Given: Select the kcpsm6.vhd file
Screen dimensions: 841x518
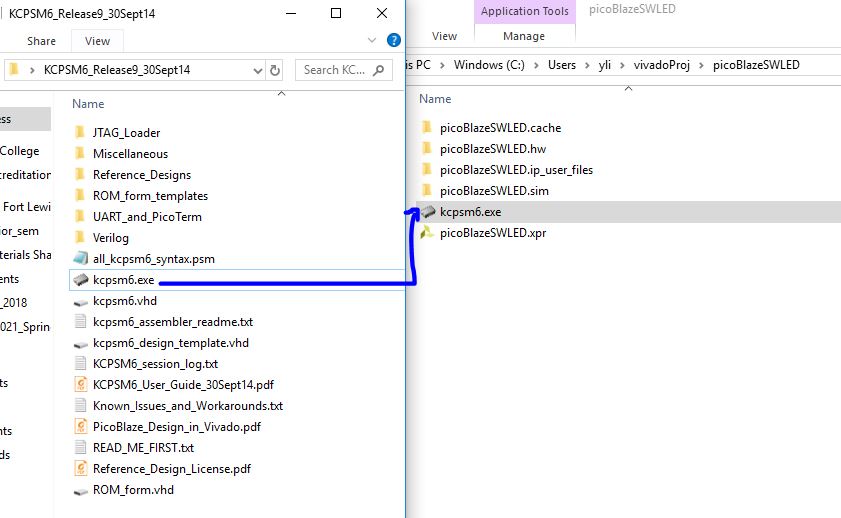Looking at the screenshot, I should (124, 301).
